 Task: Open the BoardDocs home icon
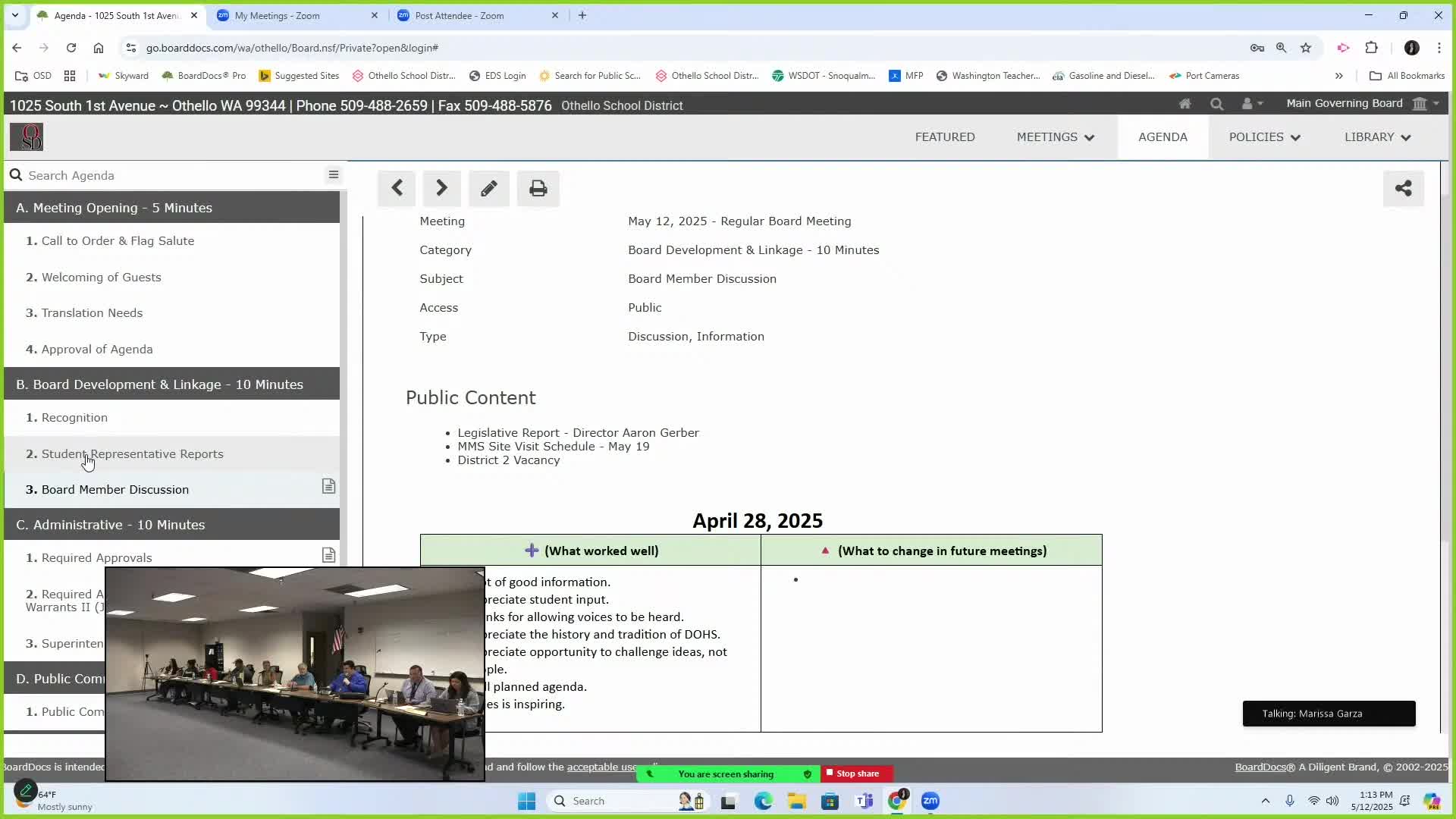[x=1185, y=104]
